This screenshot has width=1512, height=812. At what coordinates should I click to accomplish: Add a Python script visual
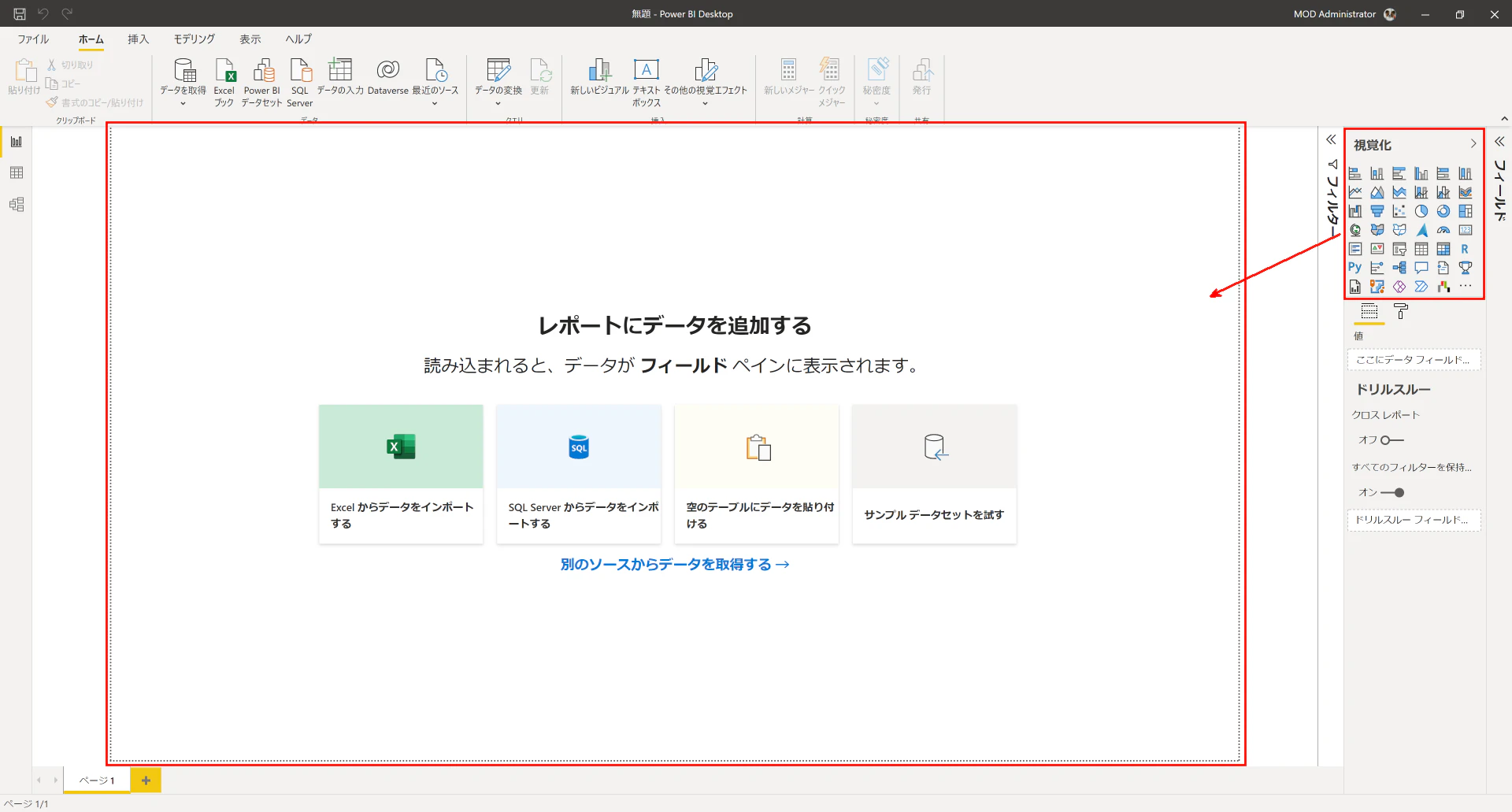click(1354, 268)
